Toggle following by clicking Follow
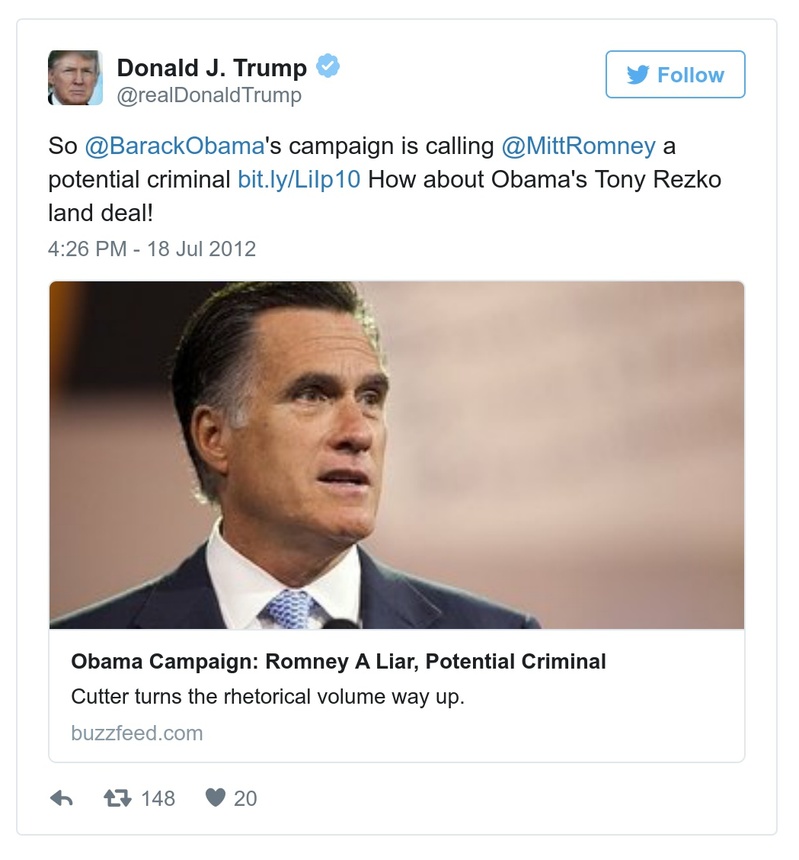Viewport: 799px width, 860px height. point(675,75)
